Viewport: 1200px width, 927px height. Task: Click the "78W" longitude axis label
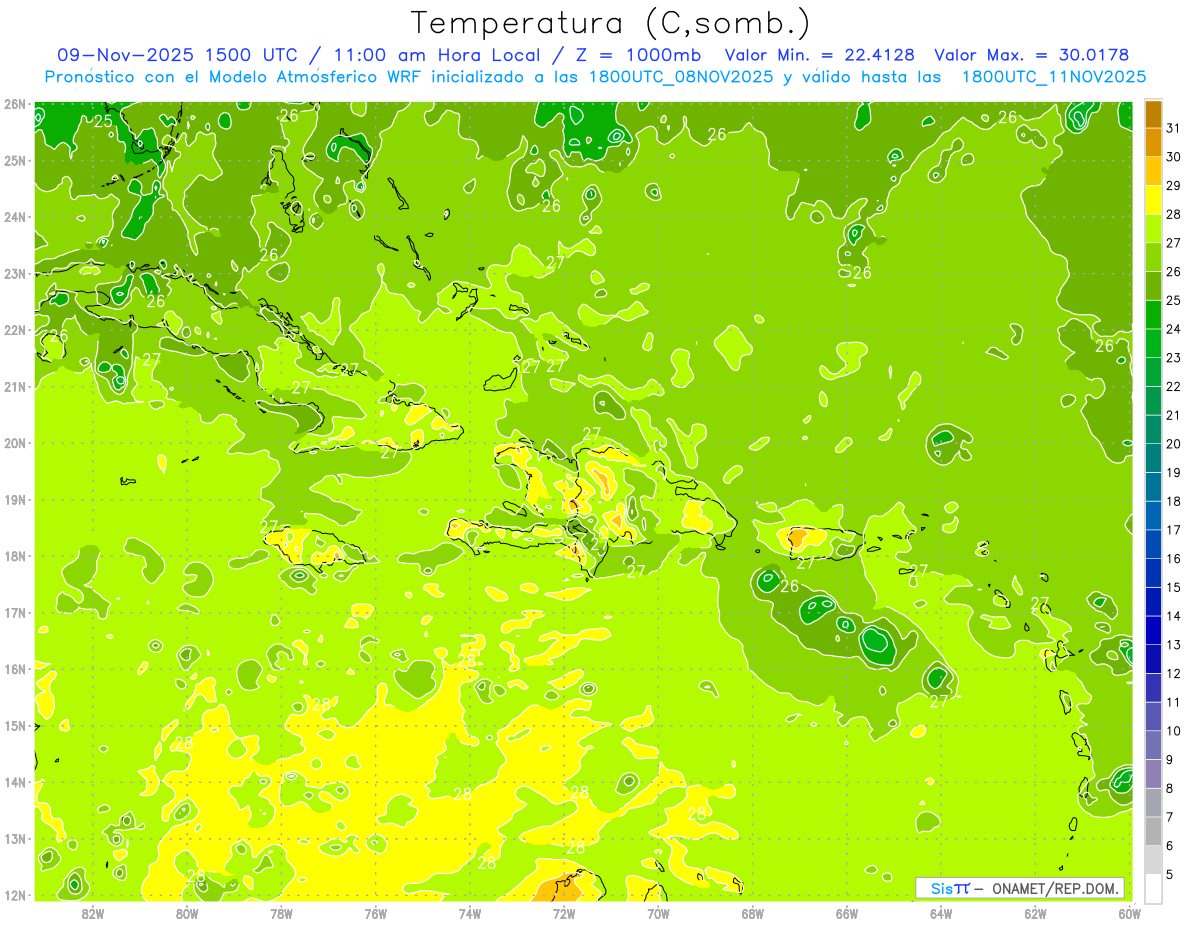[282, 913]
